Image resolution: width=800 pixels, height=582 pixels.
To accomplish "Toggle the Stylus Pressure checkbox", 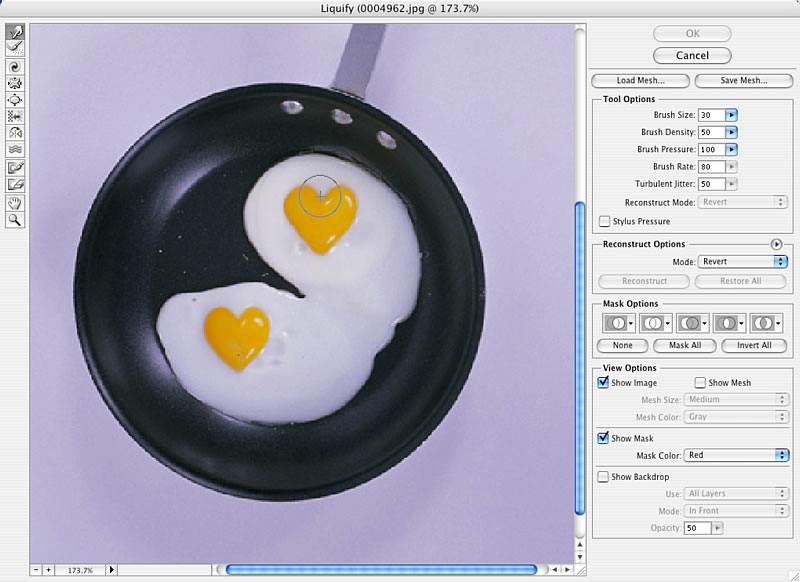I will (x=604, y=221).
